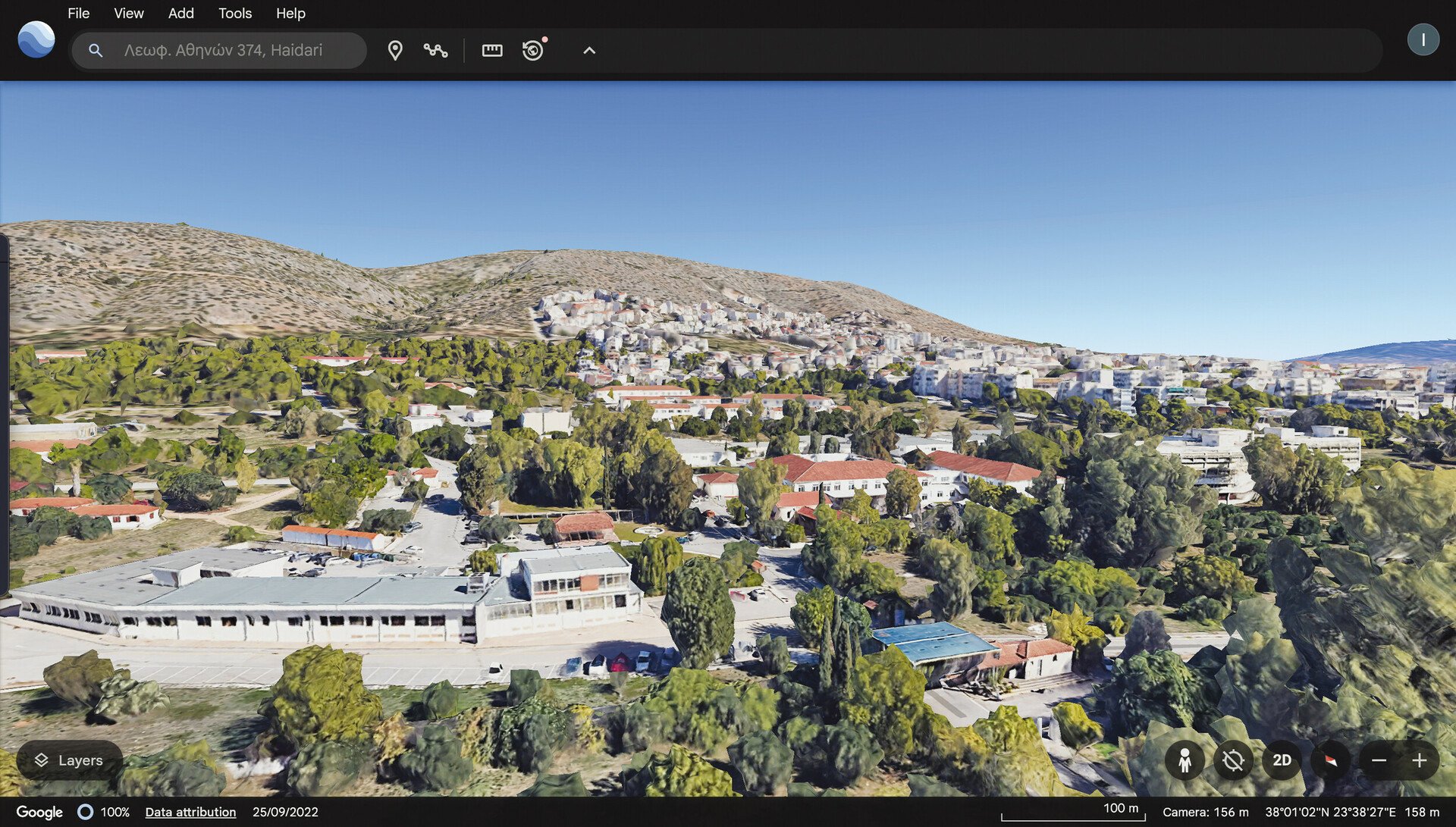Open the Tools menu
Viewport: 1456px width, 827px height.
pos(235,13)
